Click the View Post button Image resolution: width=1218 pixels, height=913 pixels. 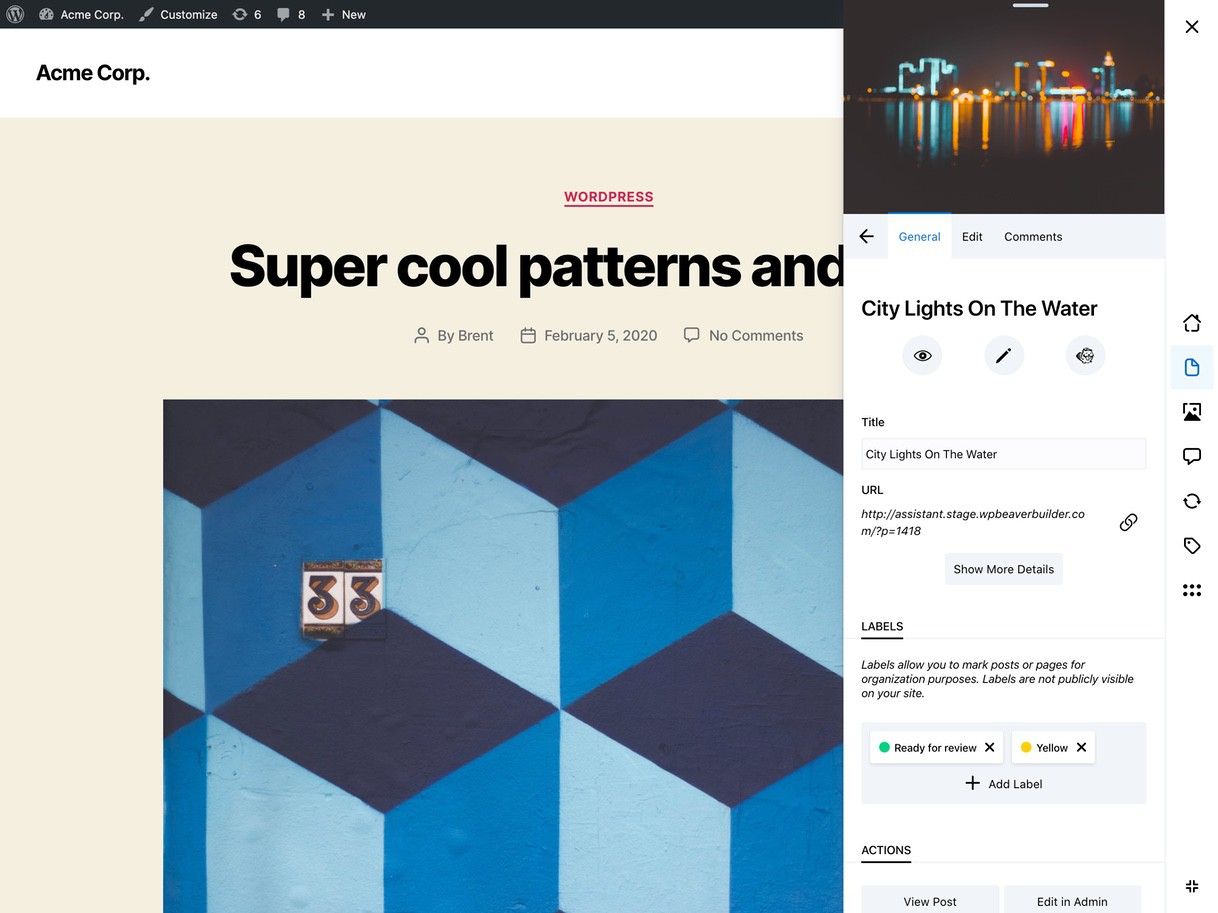[930, 900]
